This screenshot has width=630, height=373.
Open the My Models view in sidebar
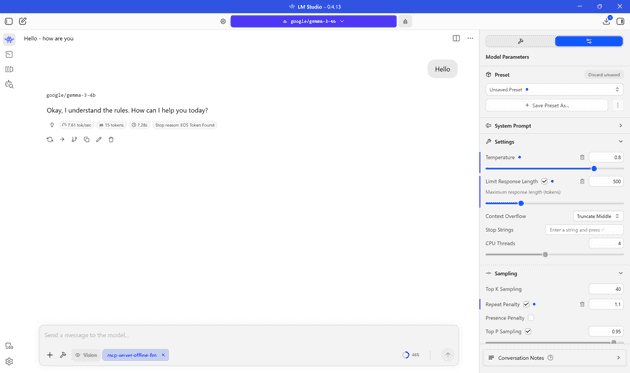[x=9, y=69]
